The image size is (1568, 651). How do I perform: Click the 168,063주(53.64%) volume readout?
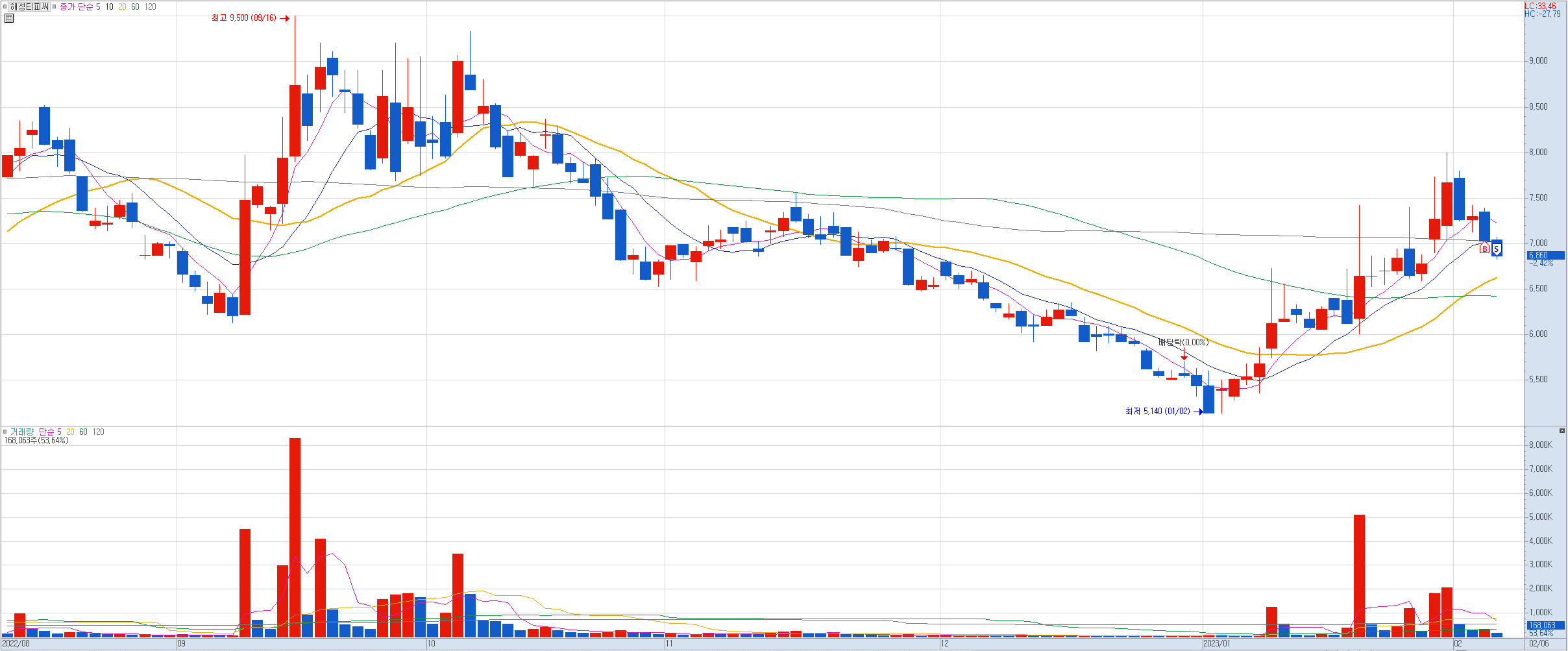[36, 441]
